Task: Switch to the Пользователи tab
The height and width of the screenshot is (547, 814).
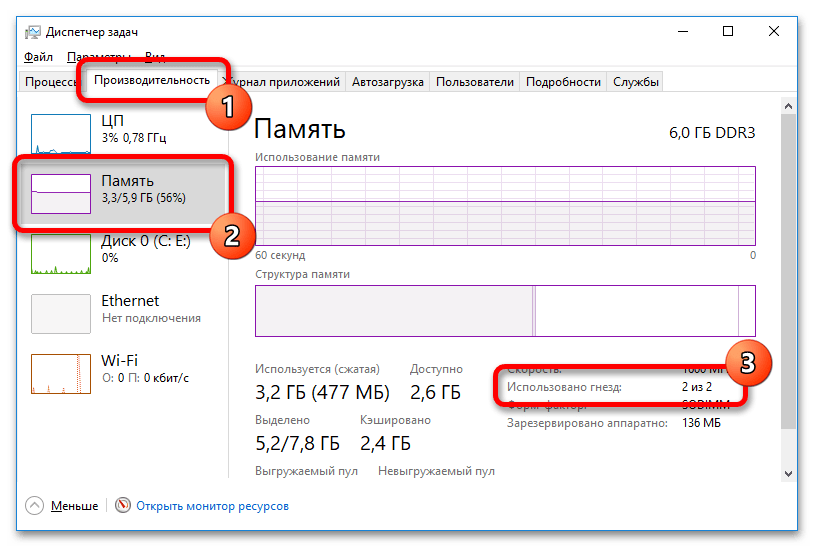Action: click(475, 82)
